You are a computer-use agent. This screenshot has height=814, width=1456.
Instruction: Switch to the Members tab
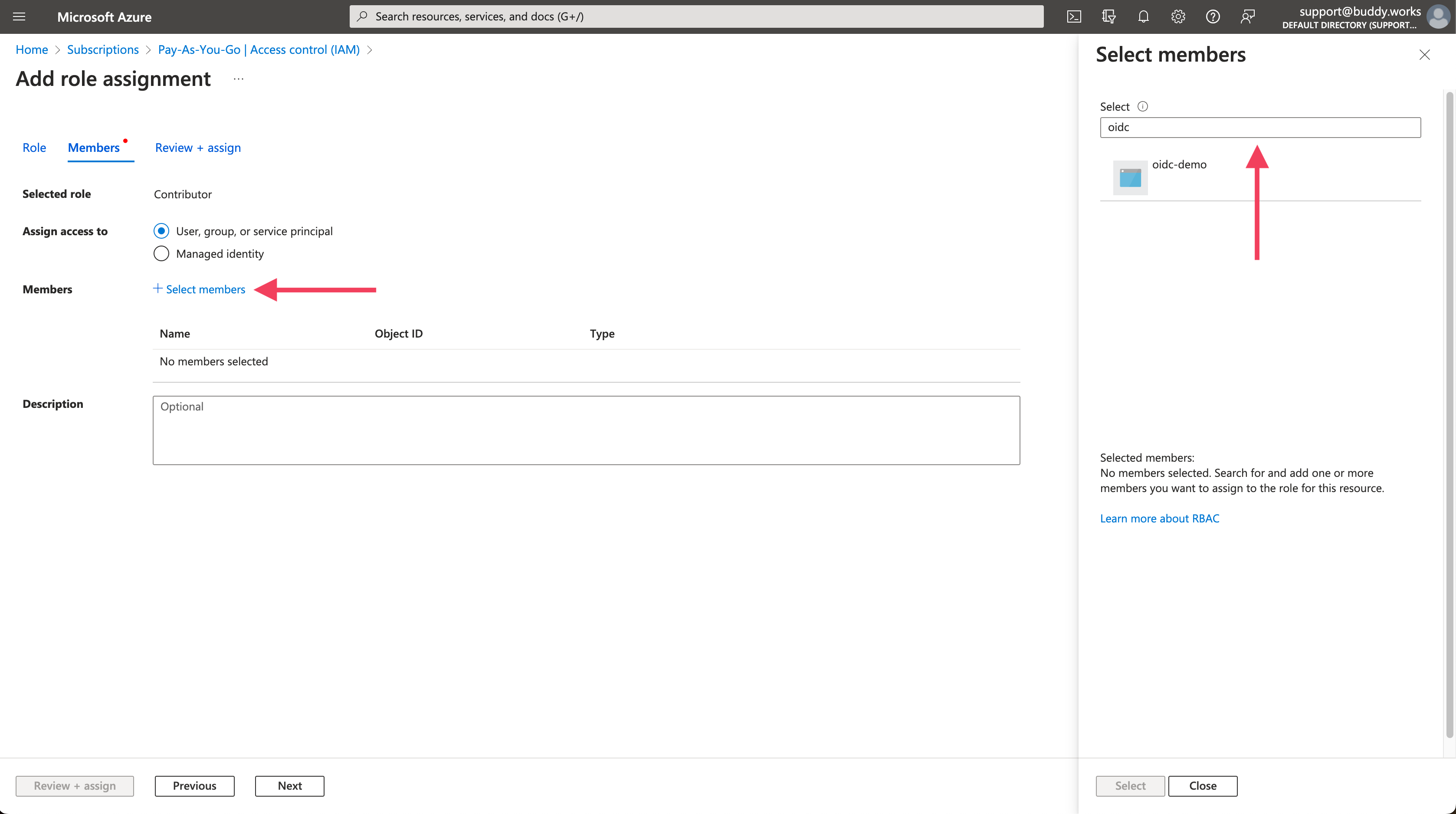tap(94, 148)
